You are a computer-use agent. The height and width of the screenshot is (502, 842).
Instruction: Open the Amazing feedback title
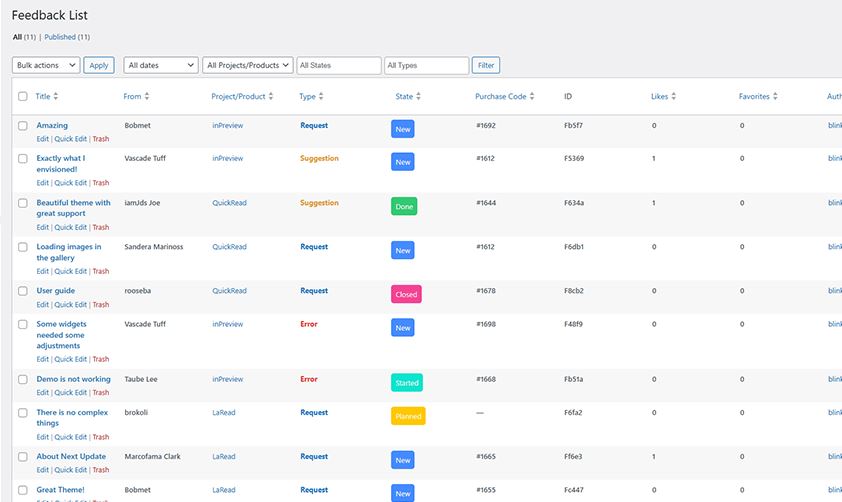pos(52,126)
